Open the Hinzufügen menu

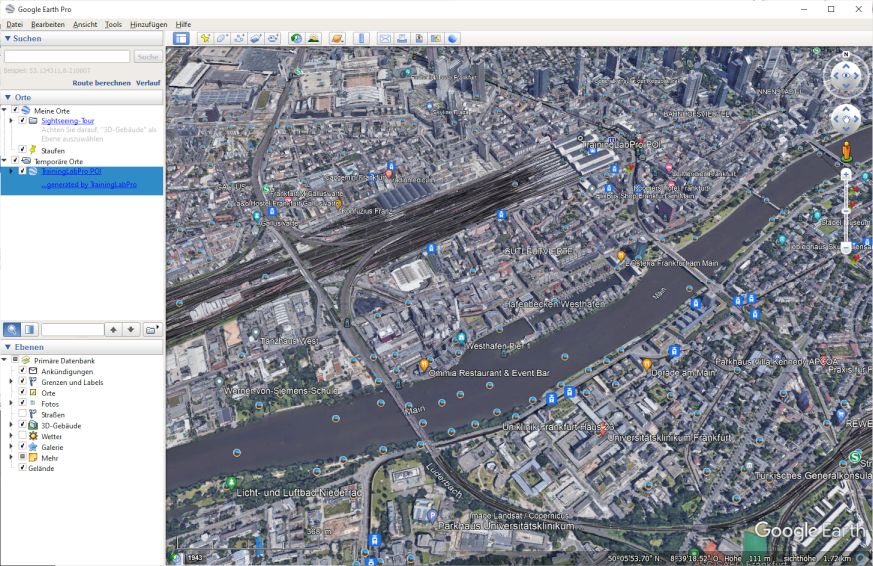[x=149, y=24]
